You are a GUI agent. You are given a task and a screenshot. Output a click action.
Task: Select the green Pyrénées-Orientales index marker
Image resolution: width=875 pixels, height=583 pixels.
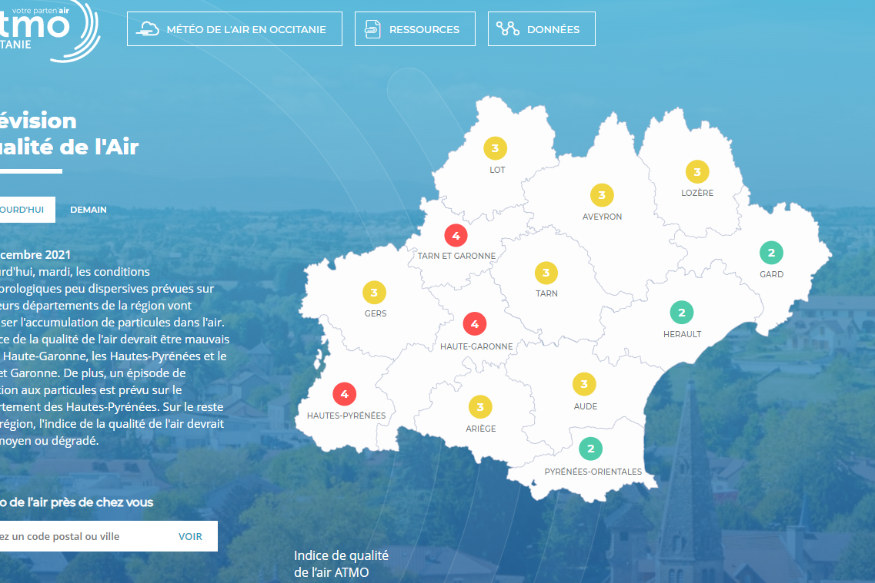pos(591,449)
